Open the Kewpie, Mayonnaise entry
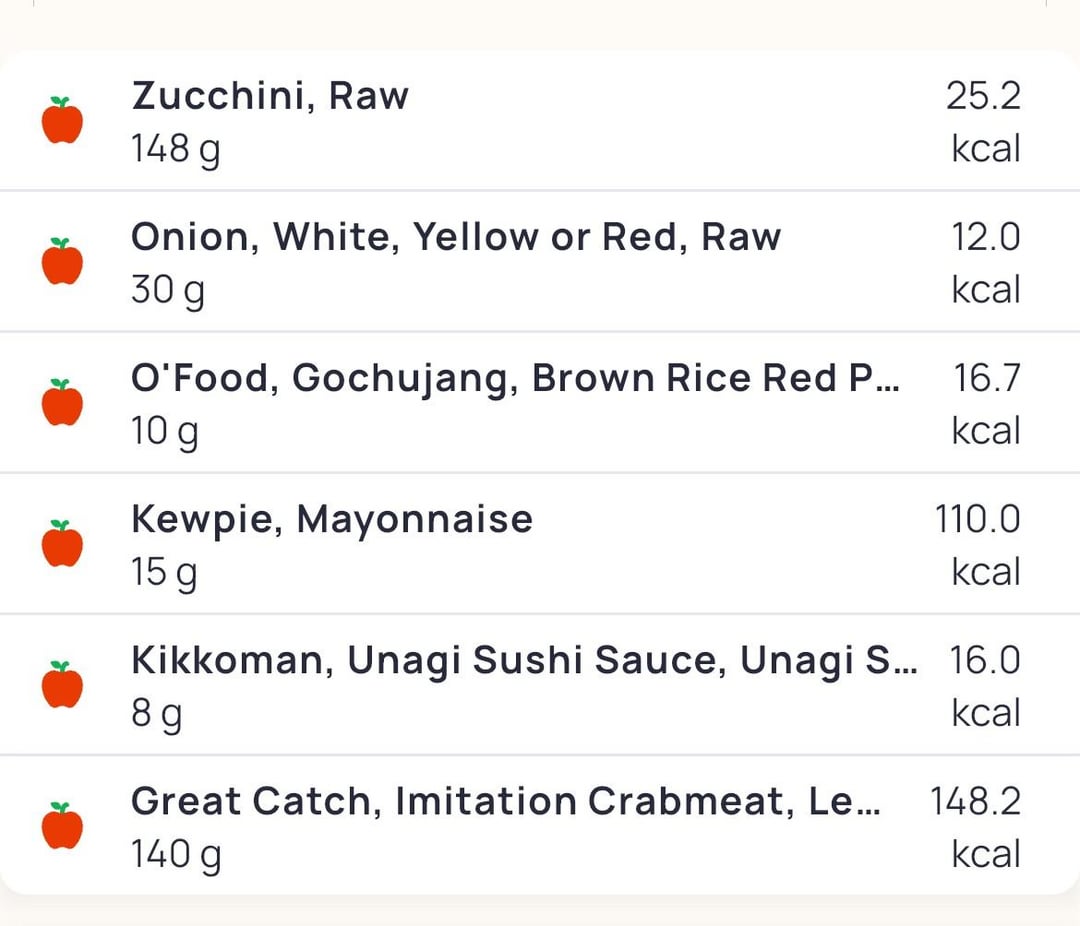 coord(540,544)
